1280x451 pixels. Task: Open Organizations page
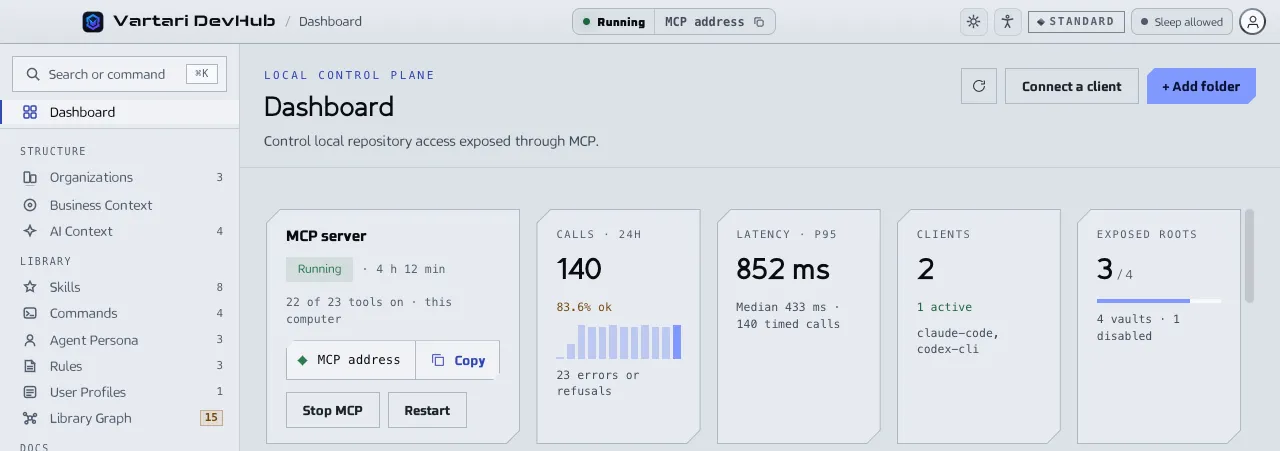tap(120, 177)
